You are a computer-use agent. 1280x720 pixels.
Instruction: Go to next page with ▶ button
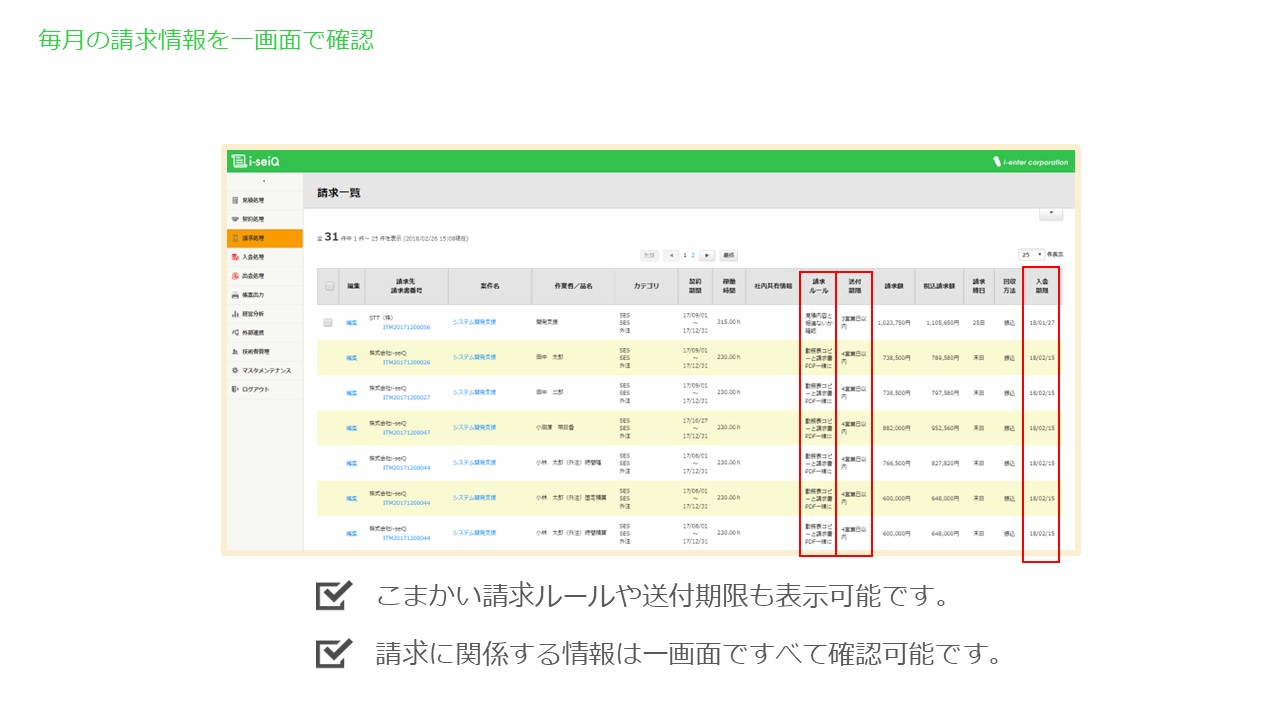pyautogui.click(x=707, y=256)
